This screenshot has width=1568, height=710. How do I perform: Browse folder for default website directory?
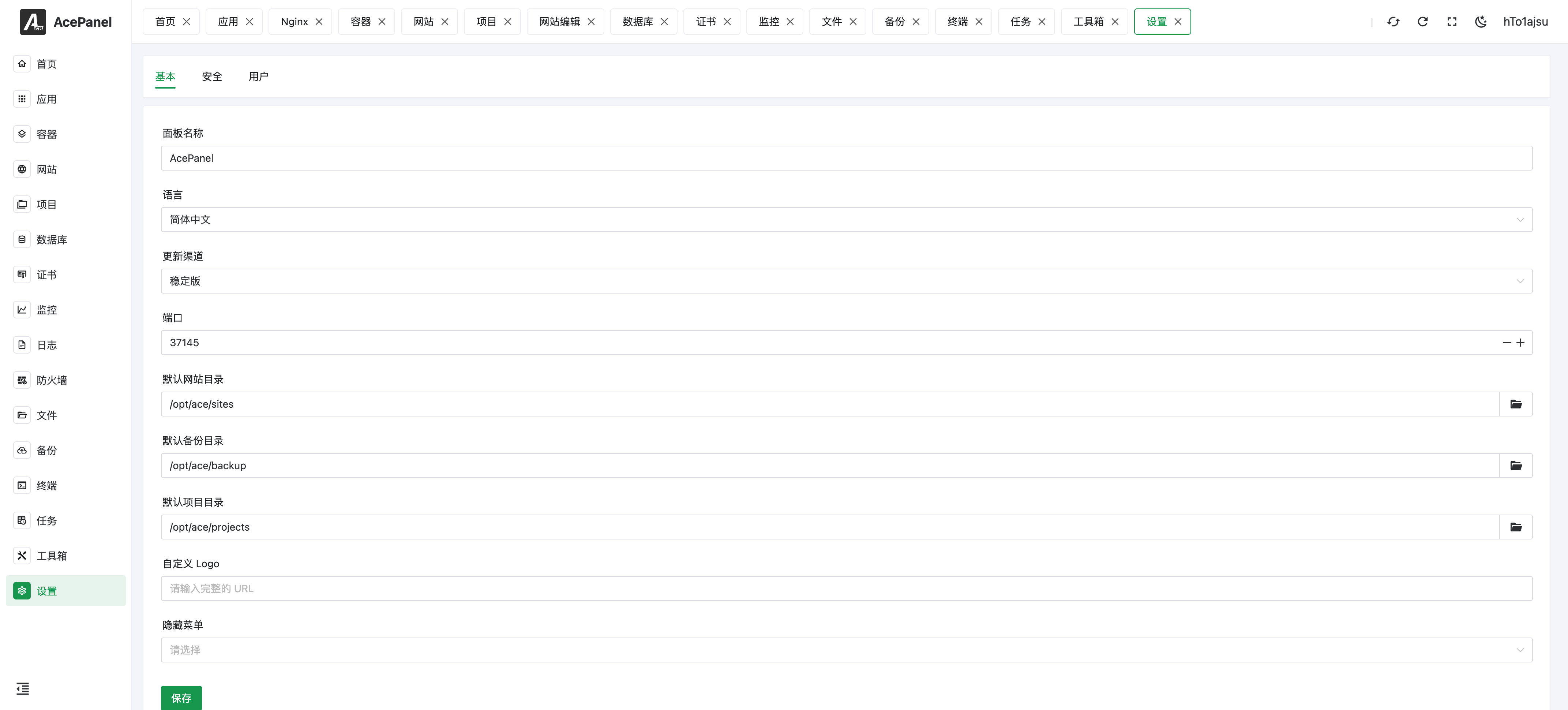(x=1516, y=404)
